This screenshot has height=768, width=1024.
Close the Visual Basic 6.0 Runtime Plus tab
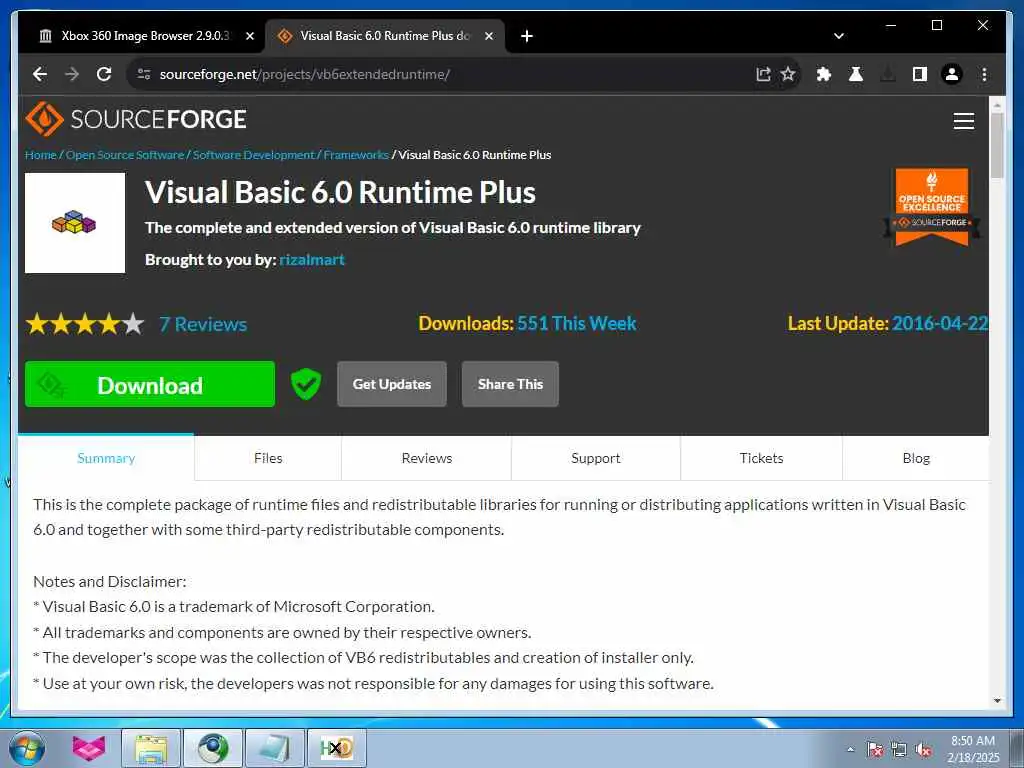click(x=488, y=36)
